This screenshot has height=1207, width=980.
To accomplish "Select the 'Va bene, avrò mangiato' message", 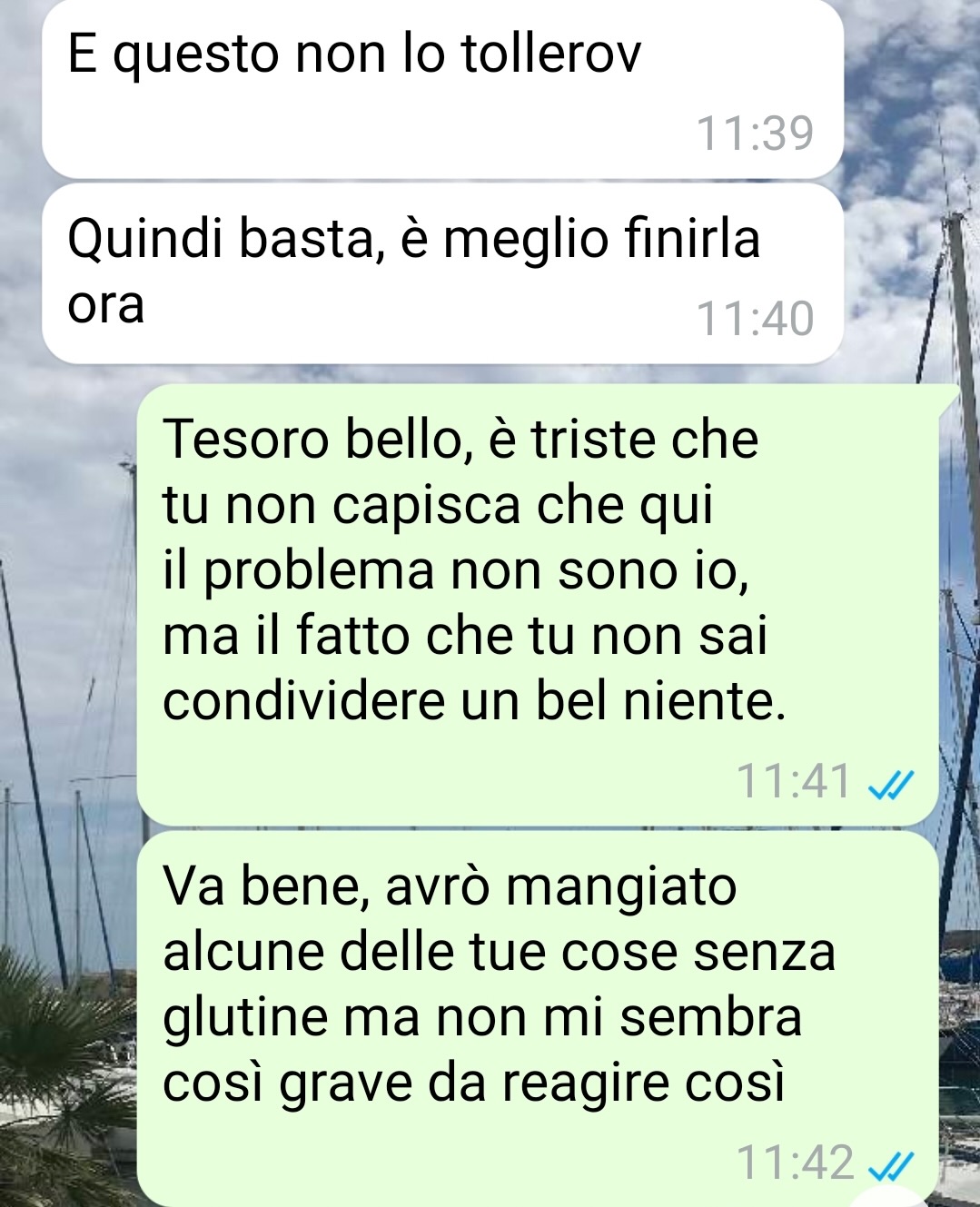I will 538,1019.
